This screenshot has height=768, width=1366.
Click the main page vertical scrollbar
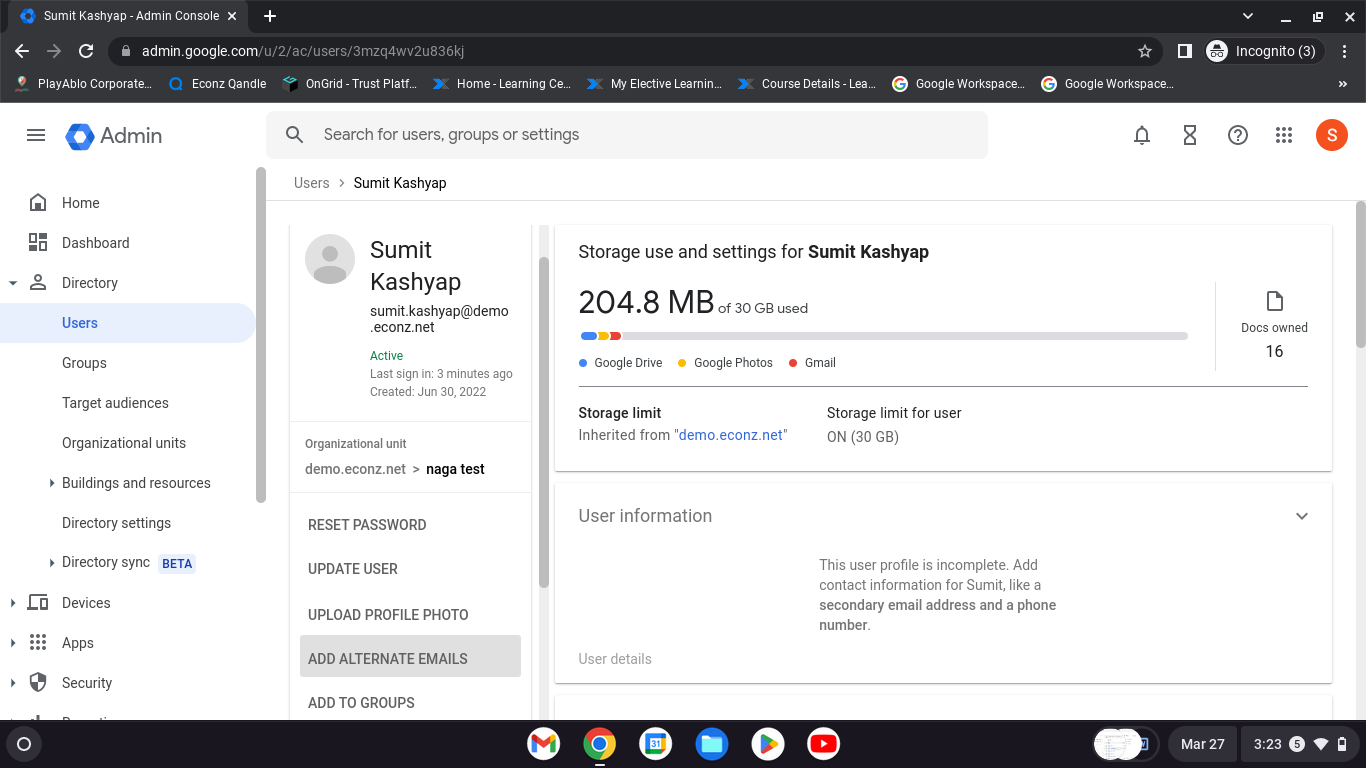coord(1360,275)
